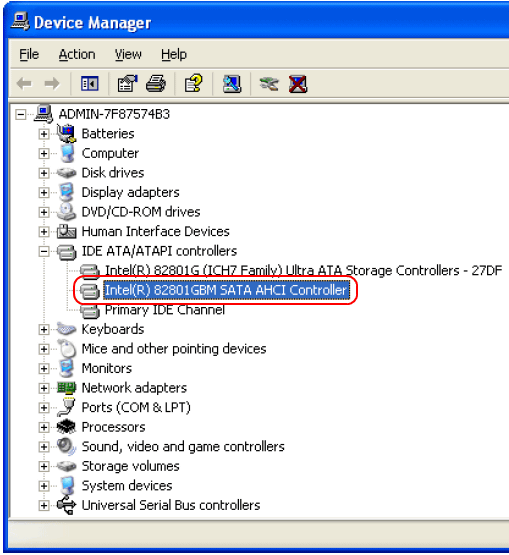The width and height of the screenshot is (509, 555).
Task: Select Intel 82801G Ultra ATA Storage Controllers entry
Action: point(303,271)
